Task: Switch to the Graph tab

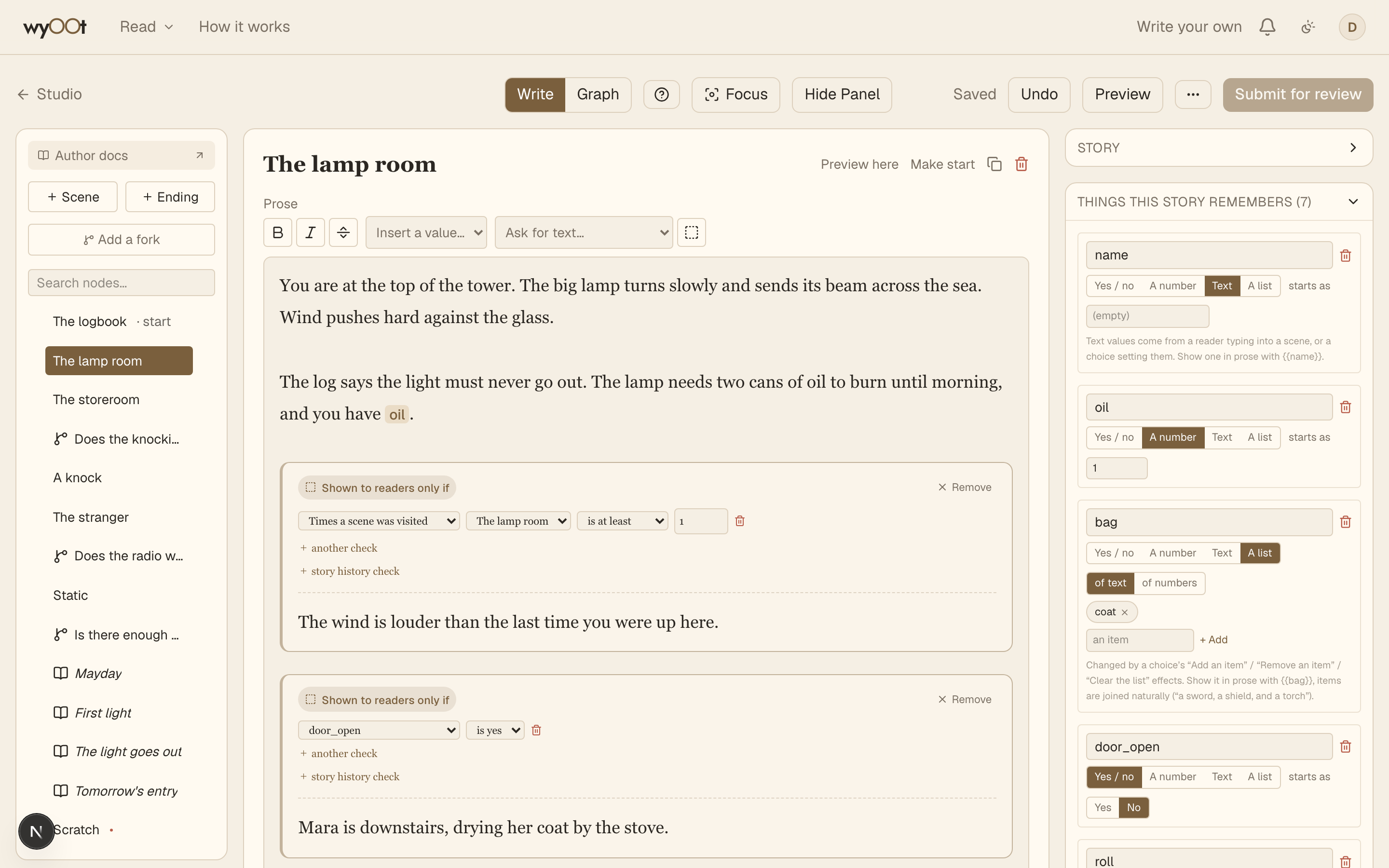Action: pos(598,94)
